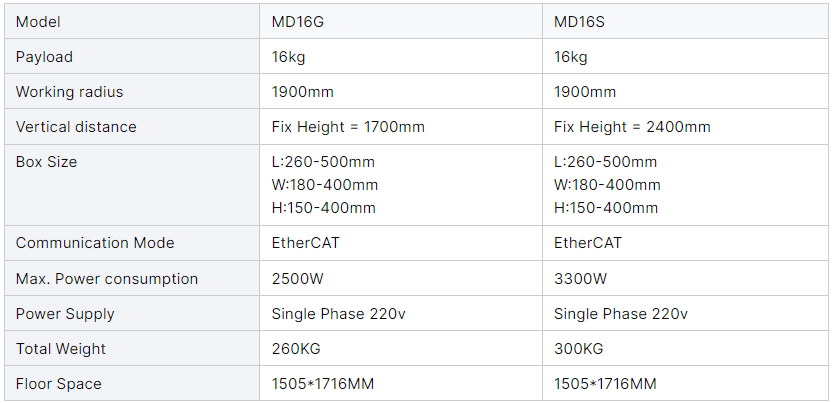Select EtherCAT under MD16G column
The width and height of the screenshot is (833, 403).
pos(305,243)
